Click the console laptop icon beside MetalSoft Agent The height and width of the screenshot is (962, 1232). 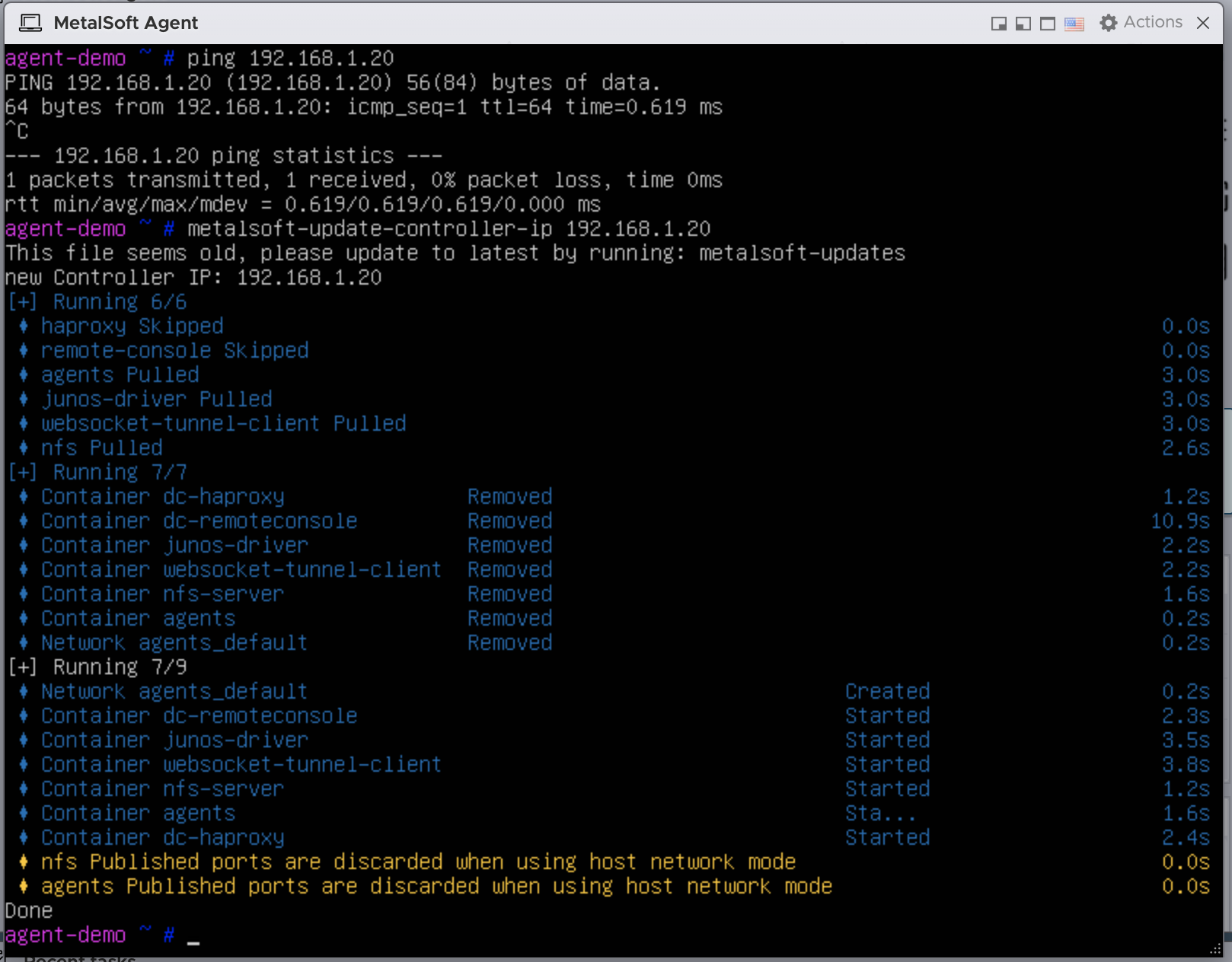tap(30, 23)
